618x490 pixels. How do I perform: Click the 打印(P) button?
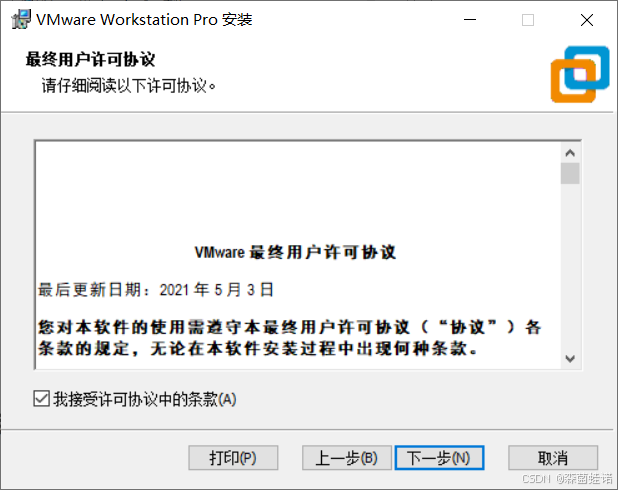tap(233, 458)
